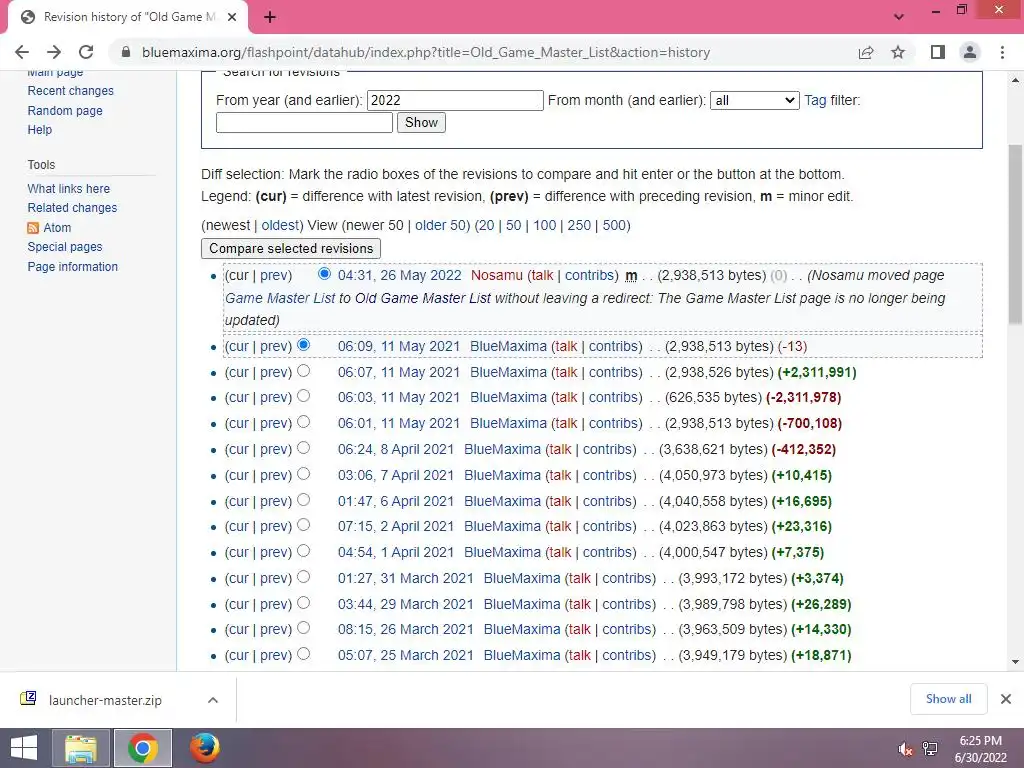1024x768 pixels.
Task: Close the downloads bar
Action: [1006, 699]
